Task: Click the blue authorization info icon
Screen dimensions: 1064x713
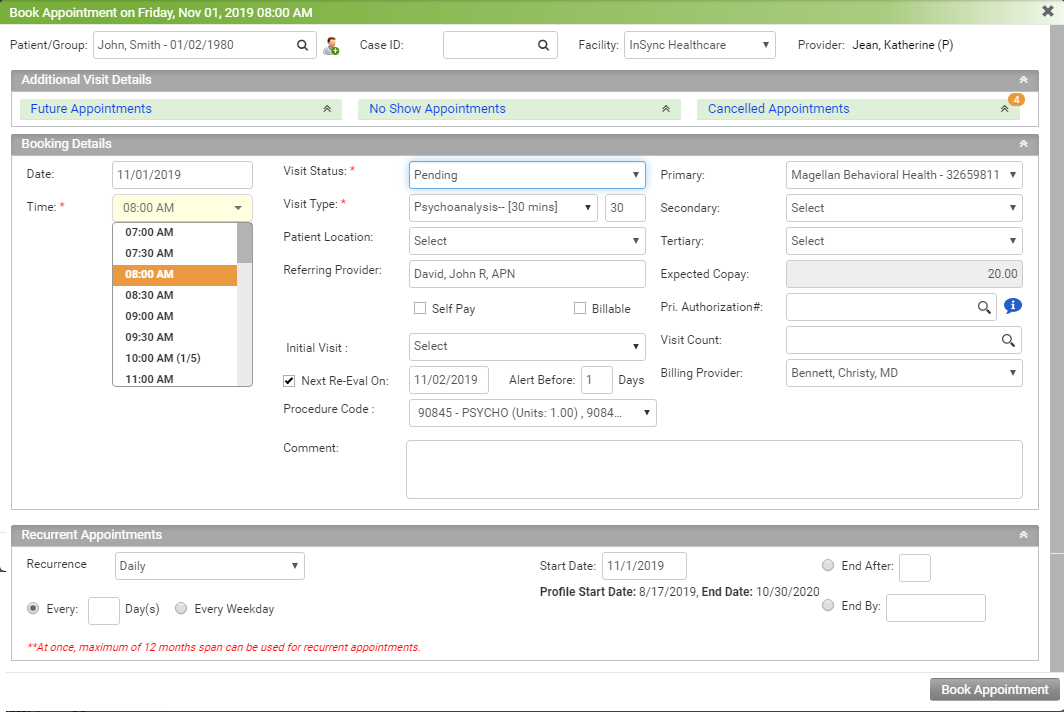Action: 1012,306
